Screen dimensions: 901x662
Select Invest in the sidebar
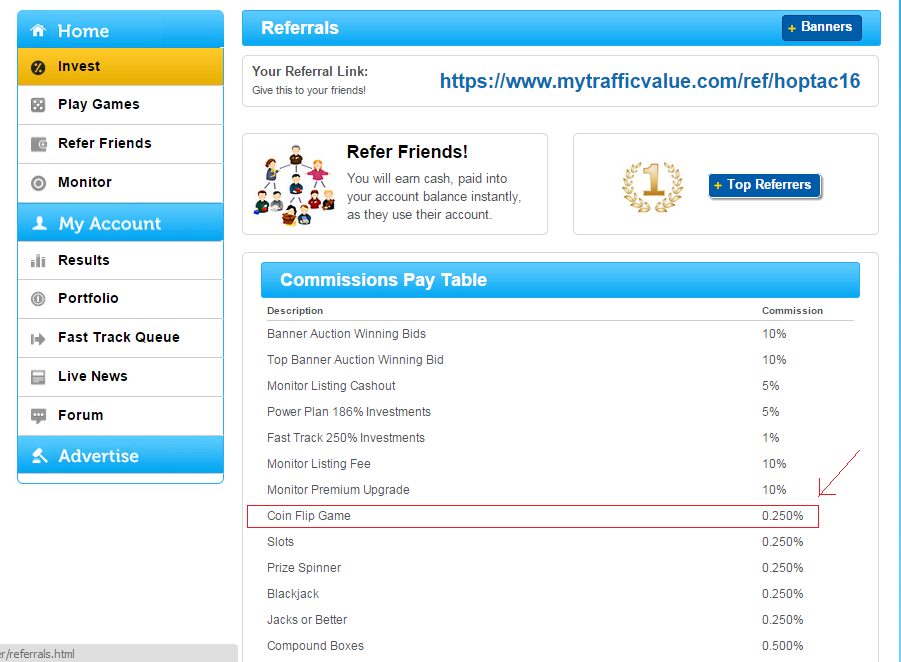tap(121, 67)
